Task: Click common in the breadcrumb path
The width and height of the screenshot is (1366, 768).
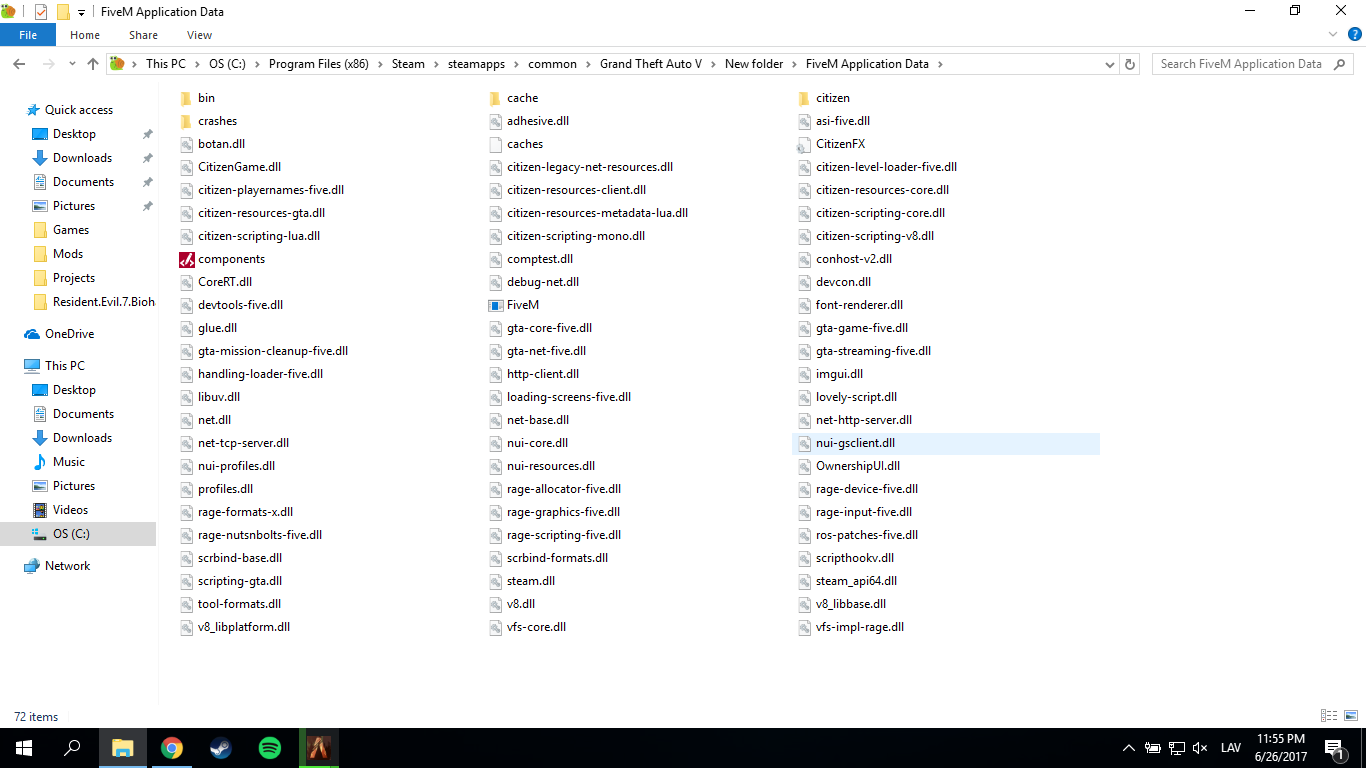Action: [x=553, y=64]
